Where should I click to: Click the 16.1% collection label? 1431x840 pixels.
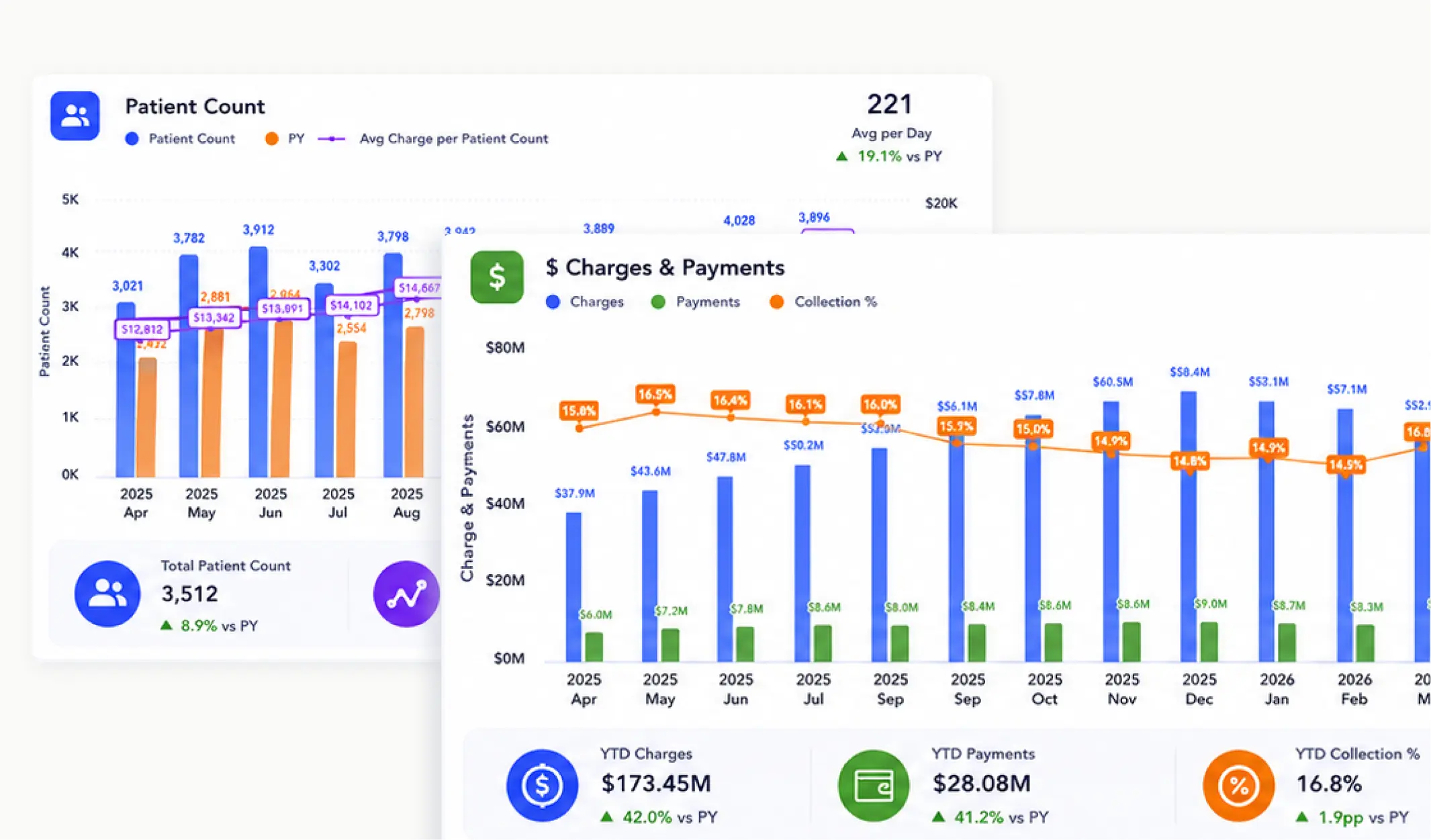click(x=806, y=404)
